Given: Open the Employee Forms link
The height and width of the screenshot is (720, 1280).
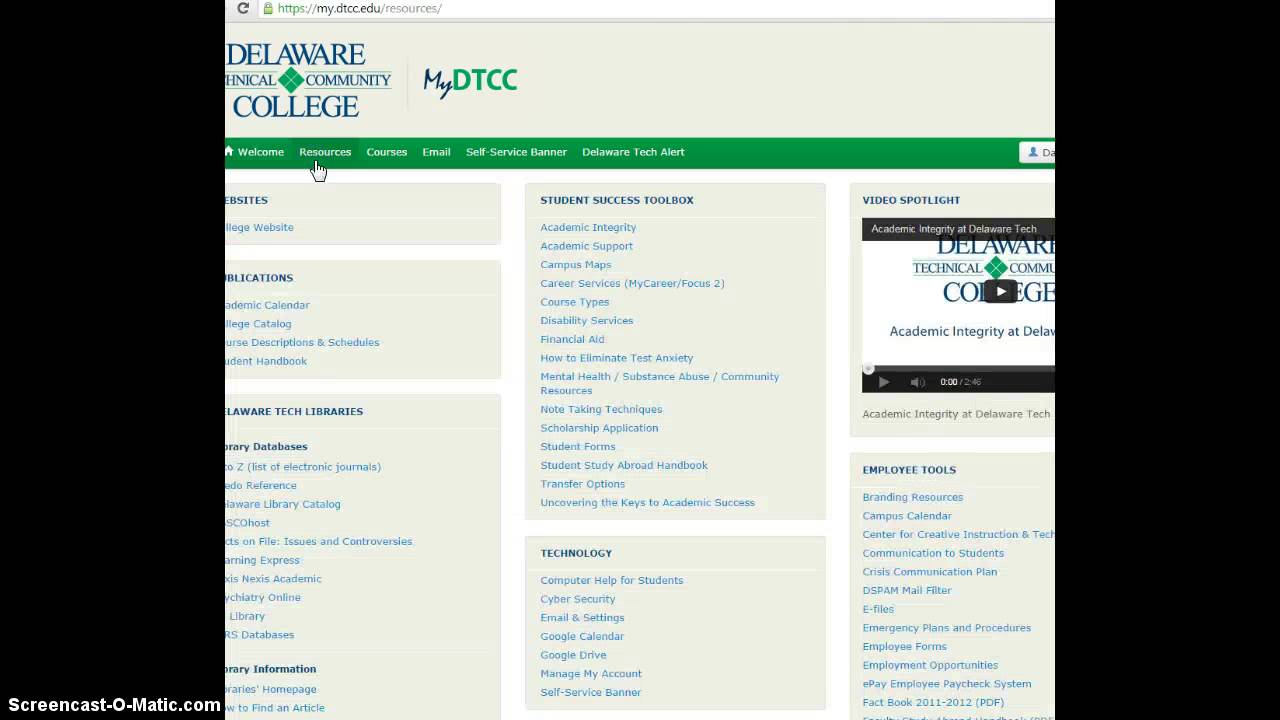Looking at the screenshot, I should [904, 646].
